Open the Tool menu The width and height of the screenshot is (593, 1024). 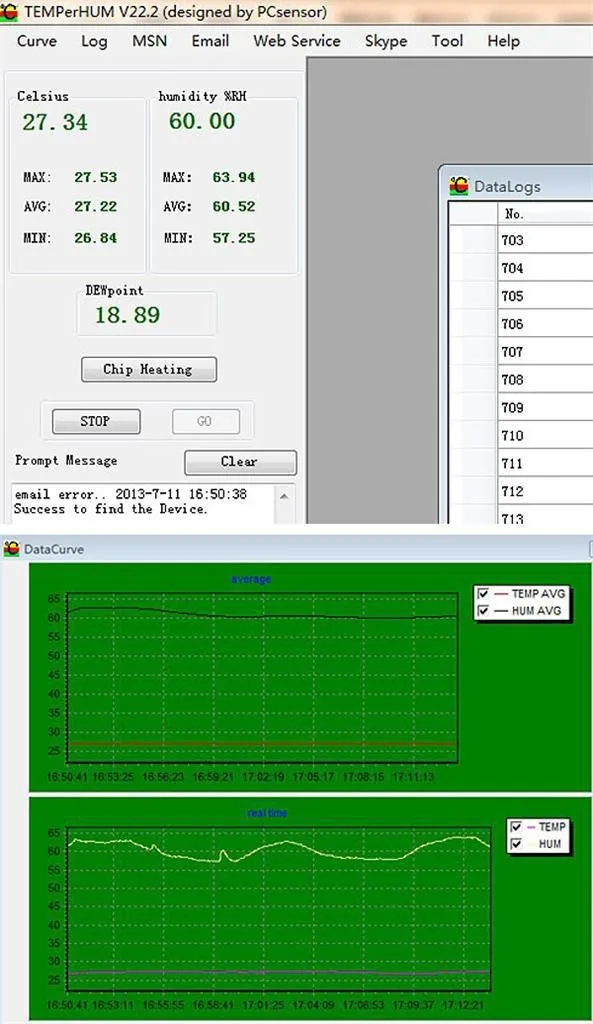pyautogui.click(x=447, y=41)
